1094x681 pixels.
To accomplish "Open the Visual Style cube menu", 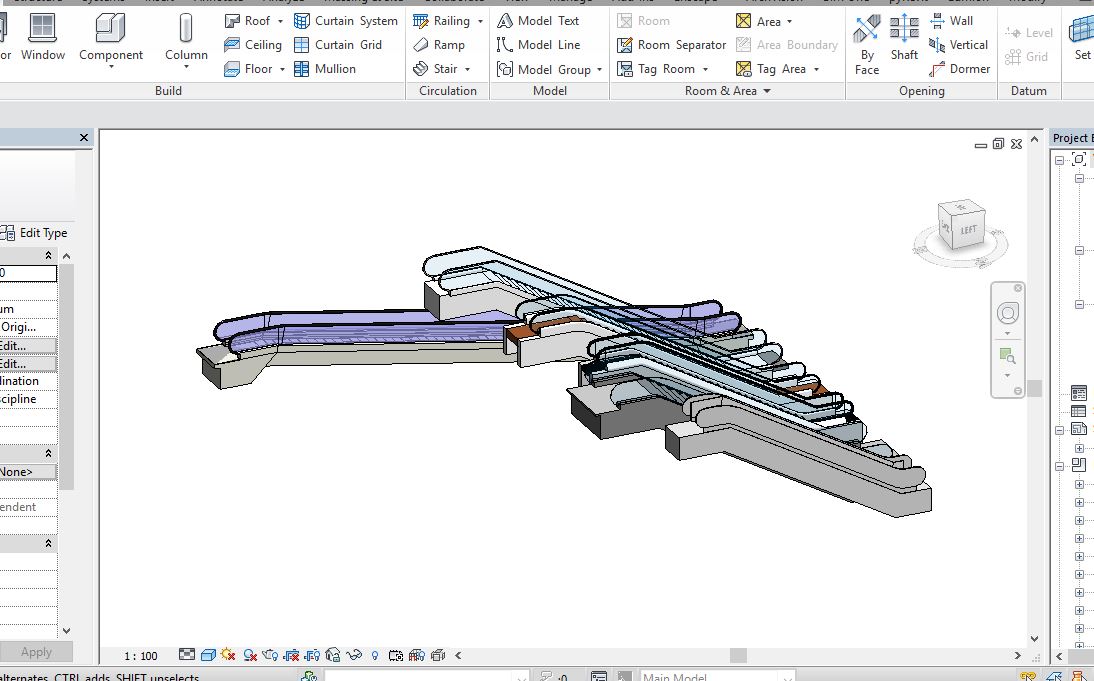I will pyautogui.click(x=208, y=655).
